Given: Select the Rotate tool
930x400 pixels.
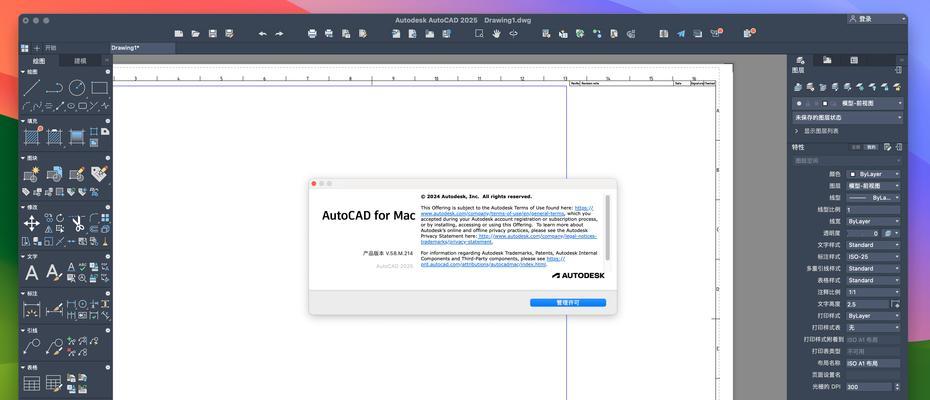Looking at the screenshot, I should click(x=59, y=218).
